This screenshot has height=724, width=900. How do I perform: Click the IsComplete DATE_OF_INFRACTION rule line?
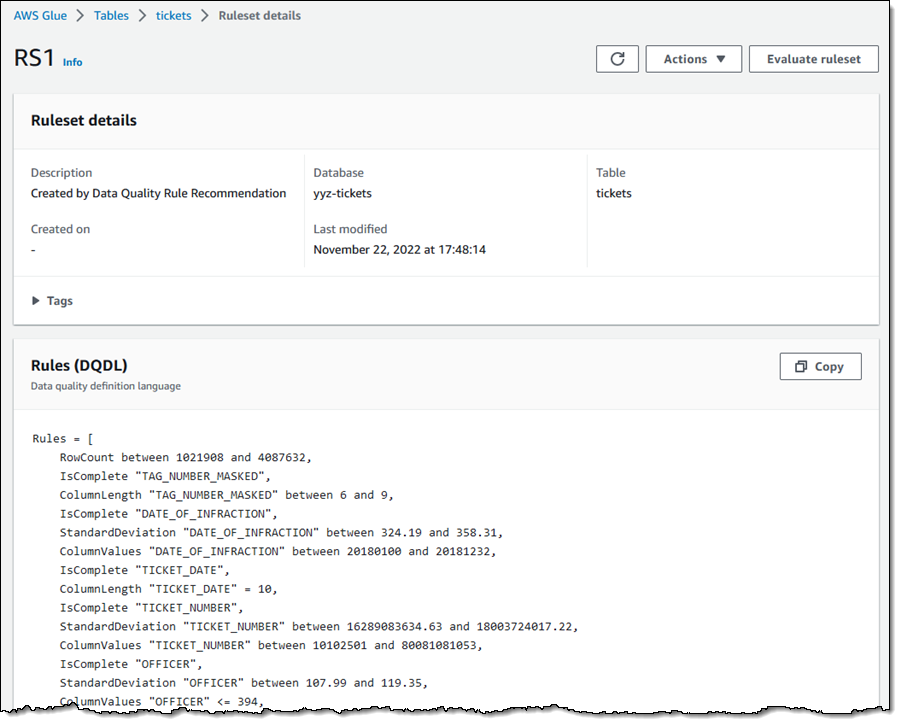pyautogui.click(x=168, y=514)
